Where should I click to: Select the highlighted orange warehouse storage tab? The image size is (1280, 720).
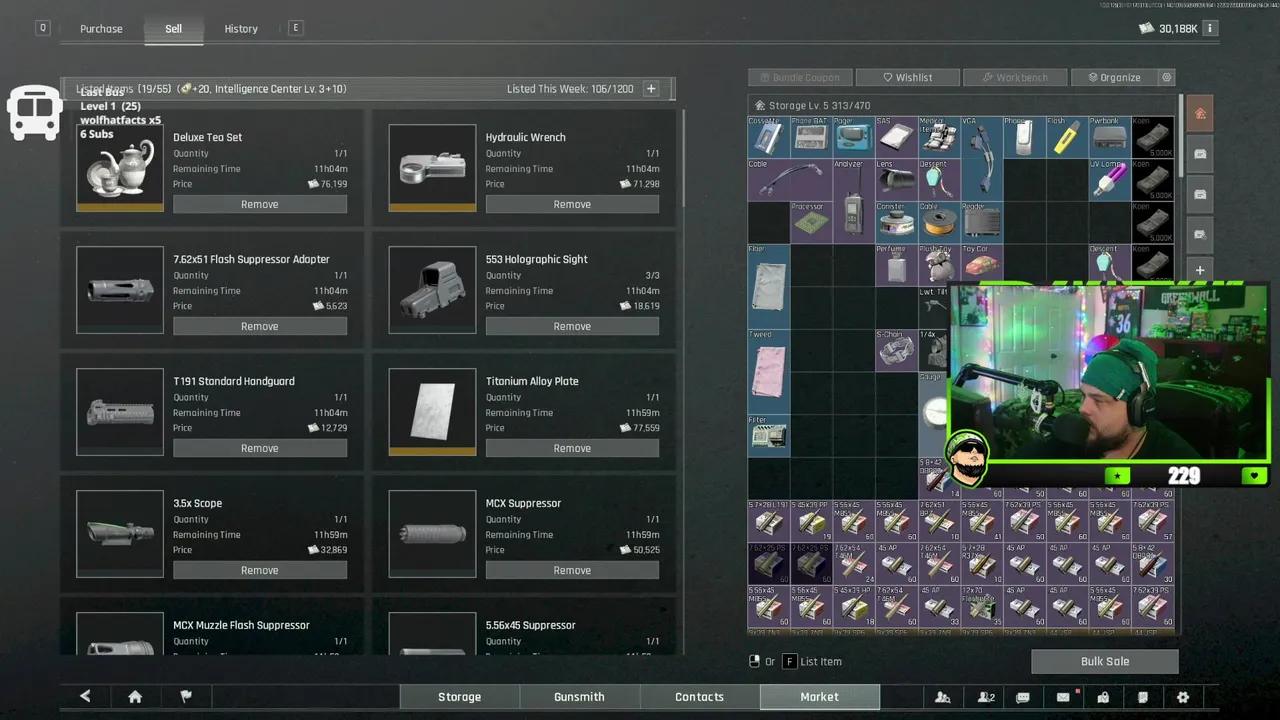coord(1200,113)
